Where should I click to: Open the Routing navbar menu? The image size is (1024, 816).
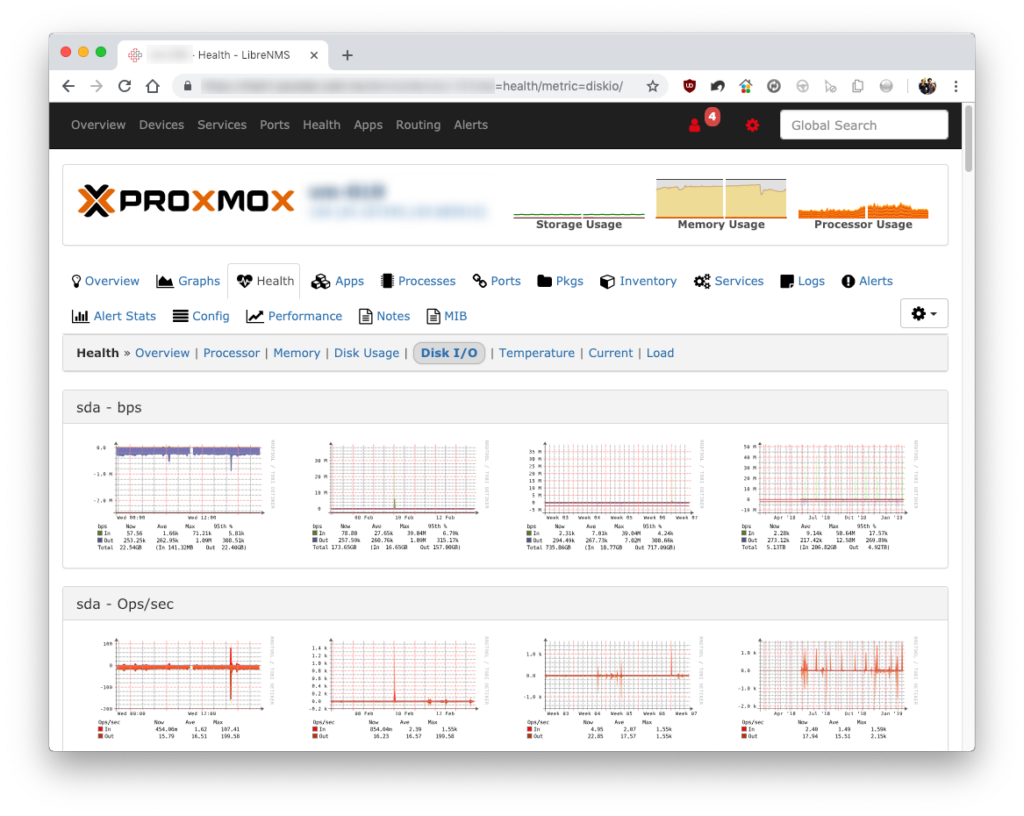tap(418, 125)
